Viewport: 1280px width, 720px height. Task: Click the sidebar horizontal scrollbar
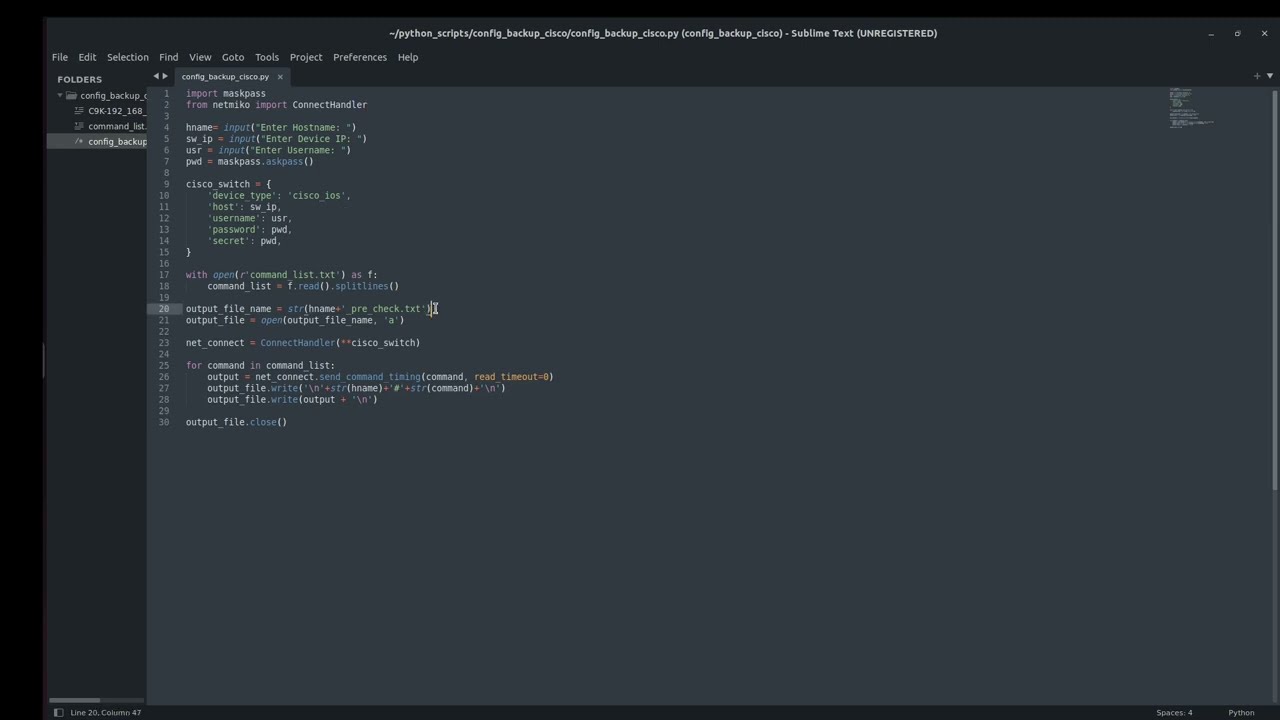point(75,700)
